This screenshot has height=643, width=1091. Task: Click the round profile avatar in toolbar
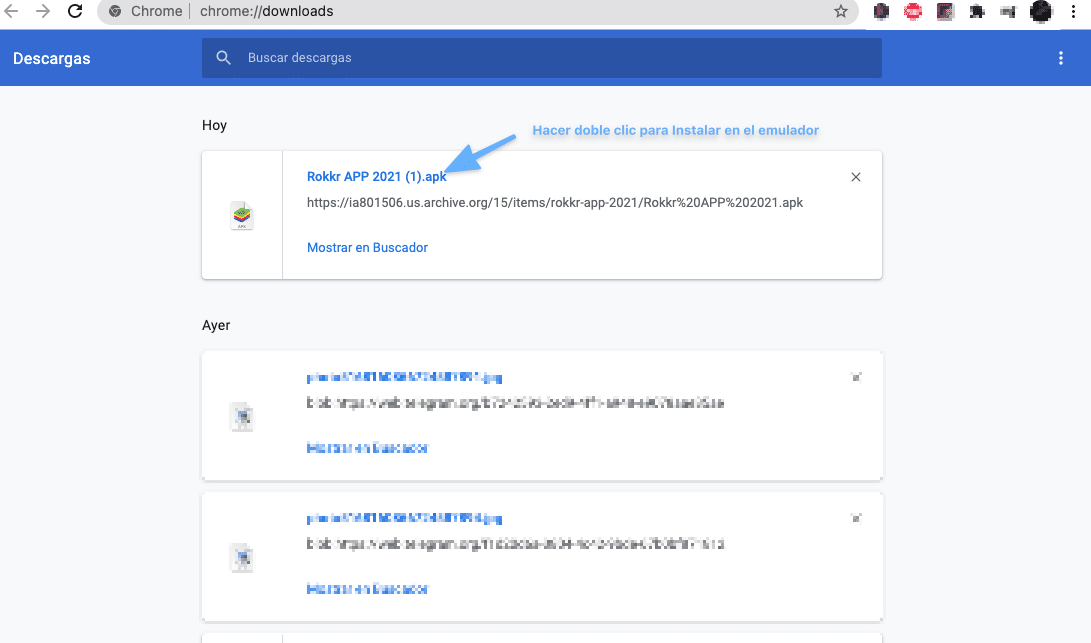[1041, 11]
